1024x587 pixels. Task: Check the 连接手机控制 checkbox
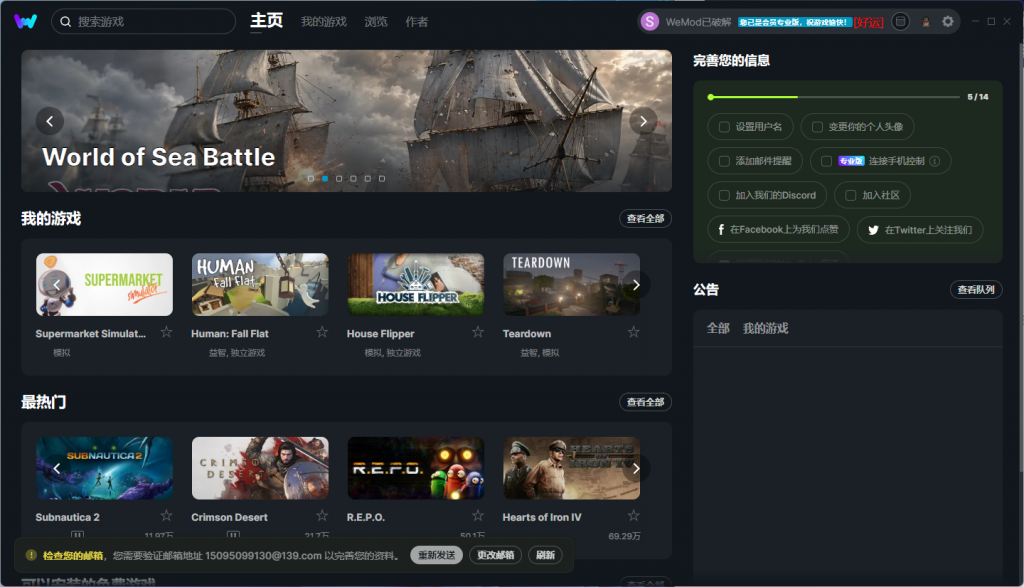click(x=826, y=161)
